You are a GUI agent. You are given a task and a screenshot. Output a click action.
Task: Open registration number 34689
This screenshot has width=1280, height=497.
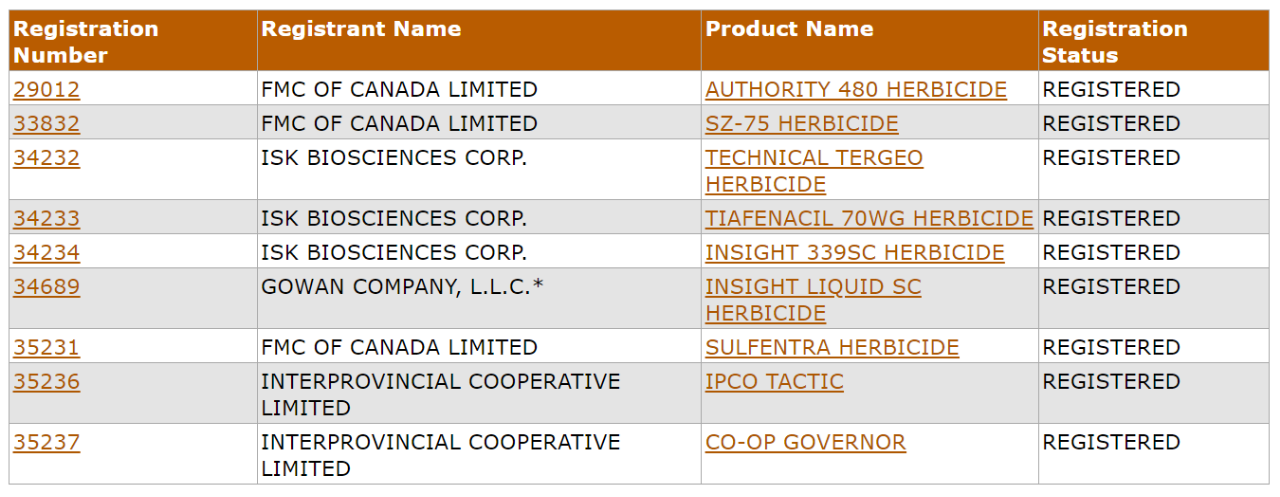point(46,286)
